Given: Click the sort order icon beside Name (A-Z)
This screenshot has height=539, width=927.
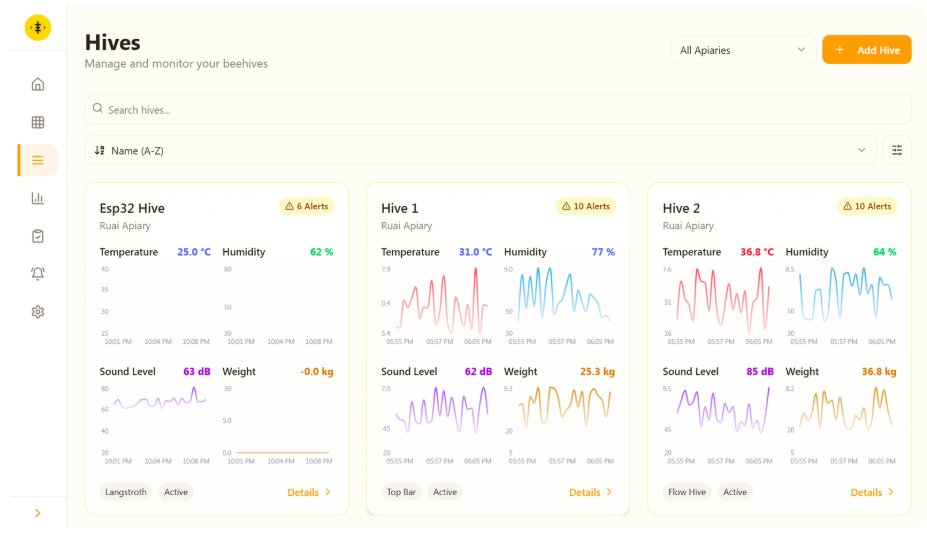Looking at the screenshot, I should (x=99, y=151).
